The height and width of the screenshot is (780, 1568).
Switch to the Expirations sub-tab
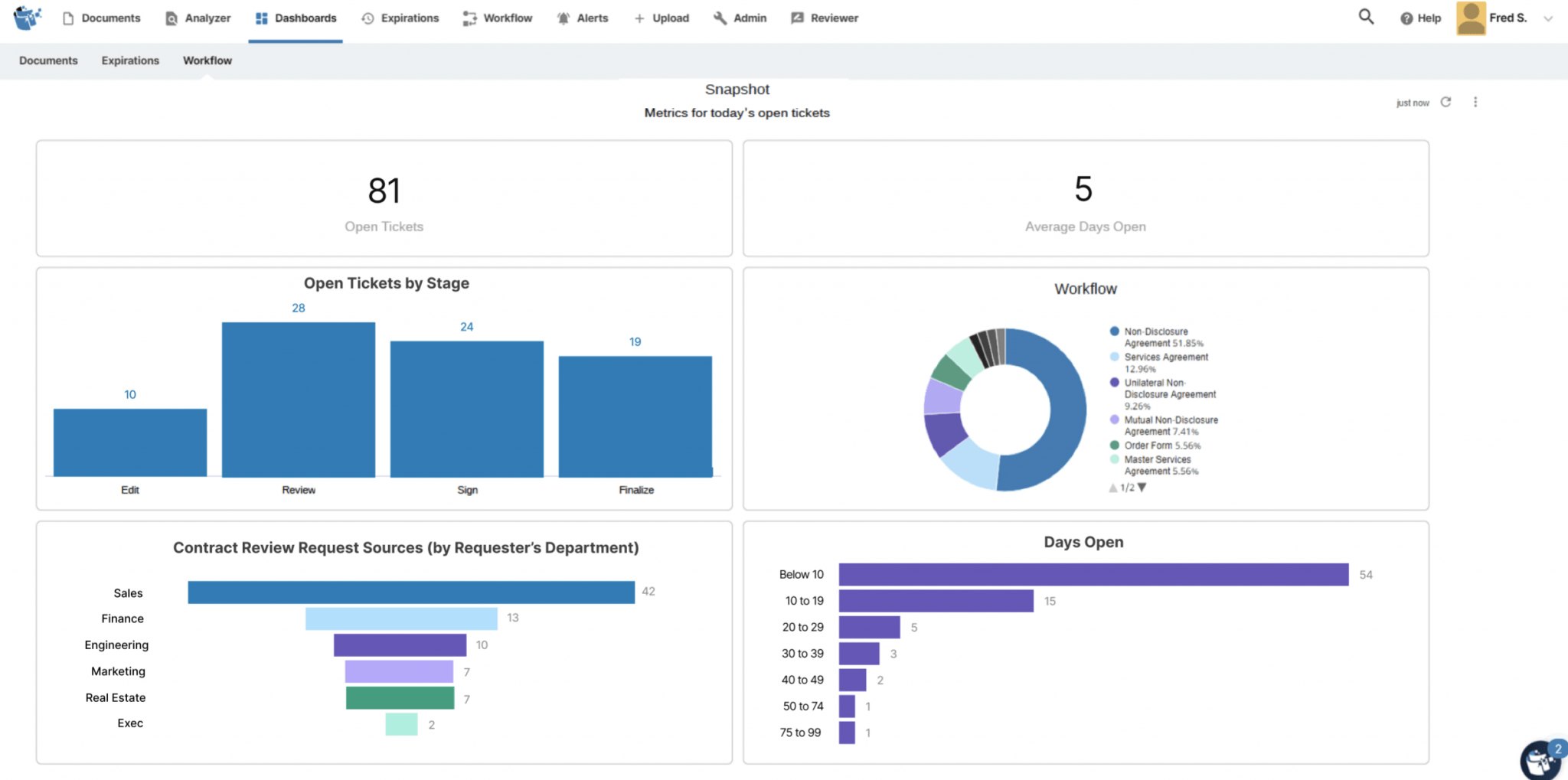coord(129,60)
